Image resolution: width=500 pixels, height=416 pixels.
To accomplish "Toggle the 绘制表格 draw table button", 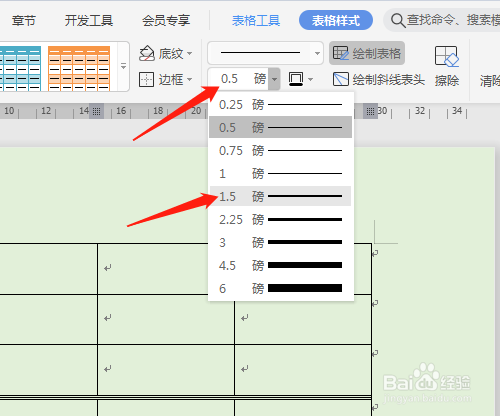I will 367,53.
